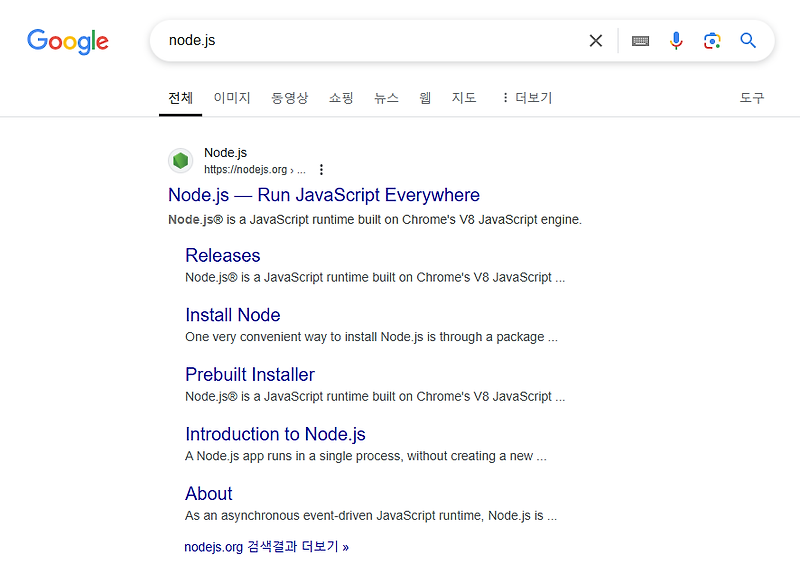Click the on-screen keyboard icon
Screen dimensions: 800x583
[x=640, y=40]
